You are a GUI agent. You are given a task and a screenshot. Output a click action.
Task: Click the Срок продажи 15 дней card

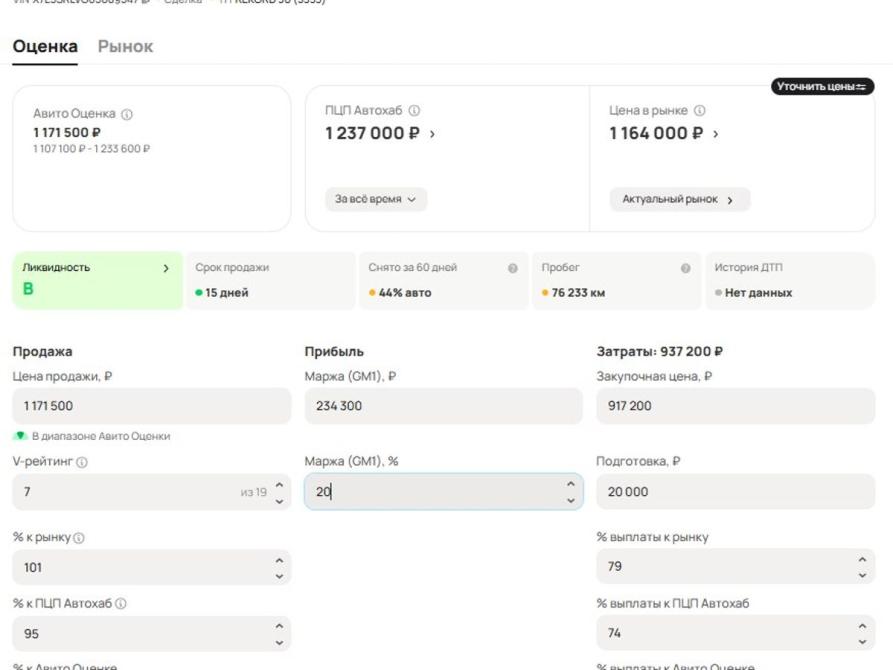click(x=271, y=280)
